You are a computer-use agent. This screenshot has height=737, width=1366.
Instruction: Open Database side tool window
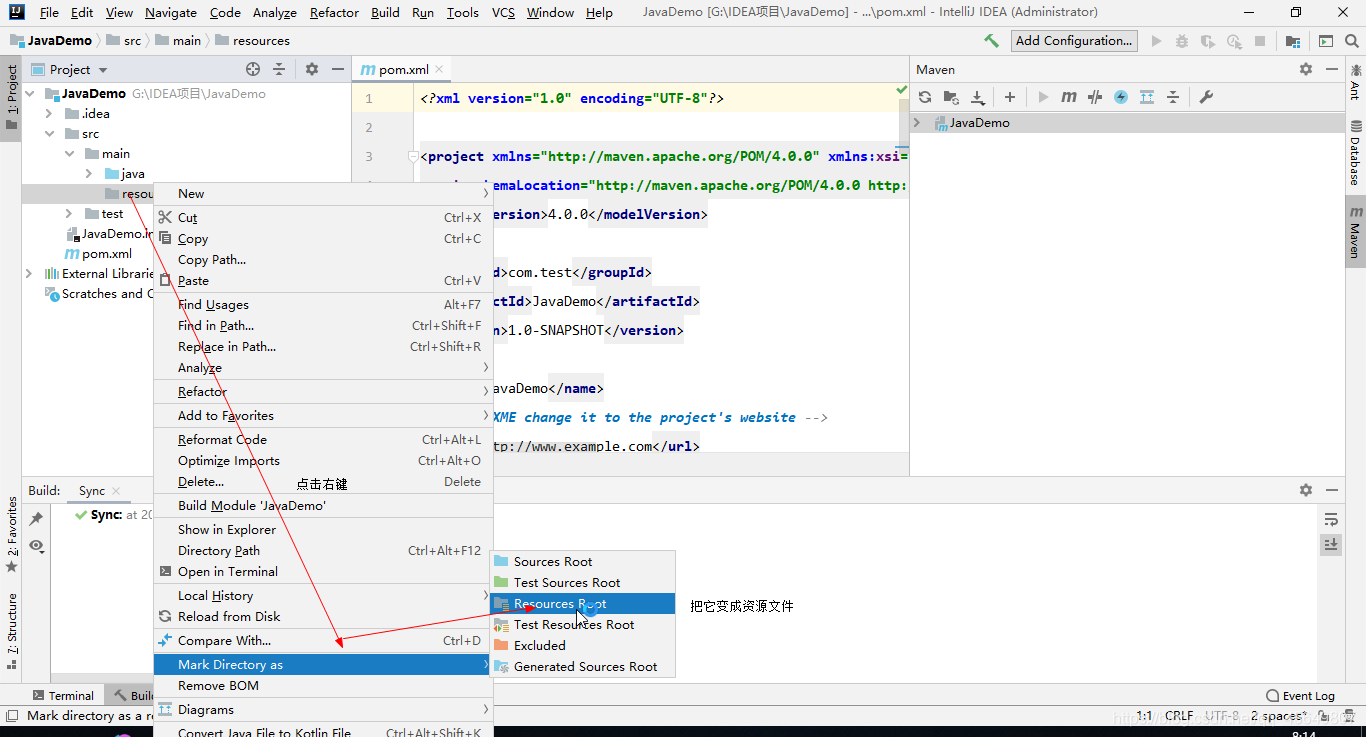click(1356, 153)
